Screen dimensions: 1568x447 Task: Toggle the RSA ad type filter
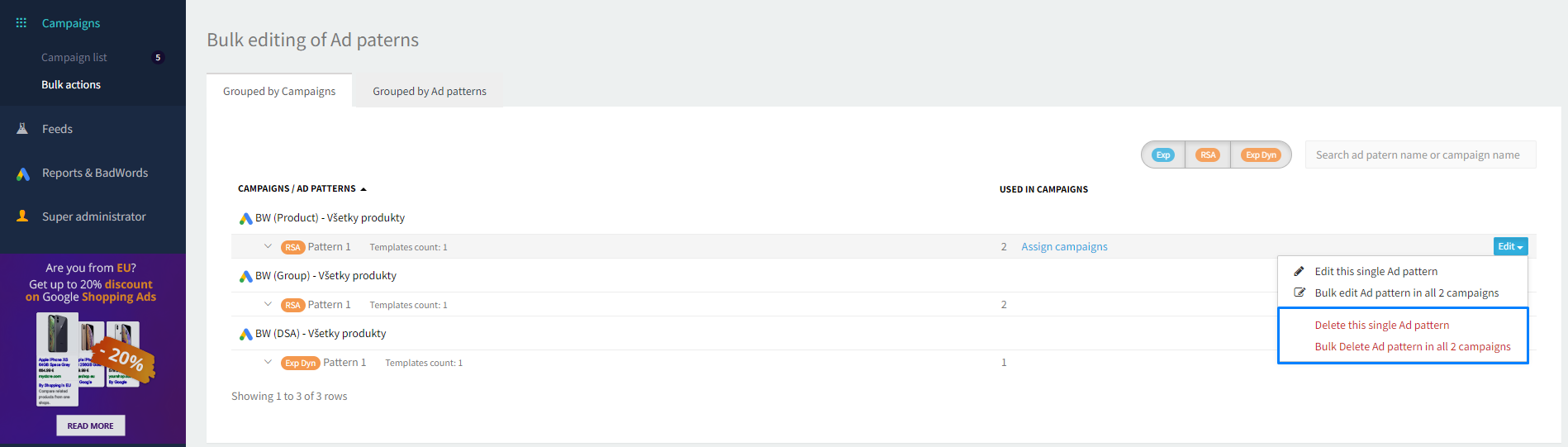tap(1208, 155)
